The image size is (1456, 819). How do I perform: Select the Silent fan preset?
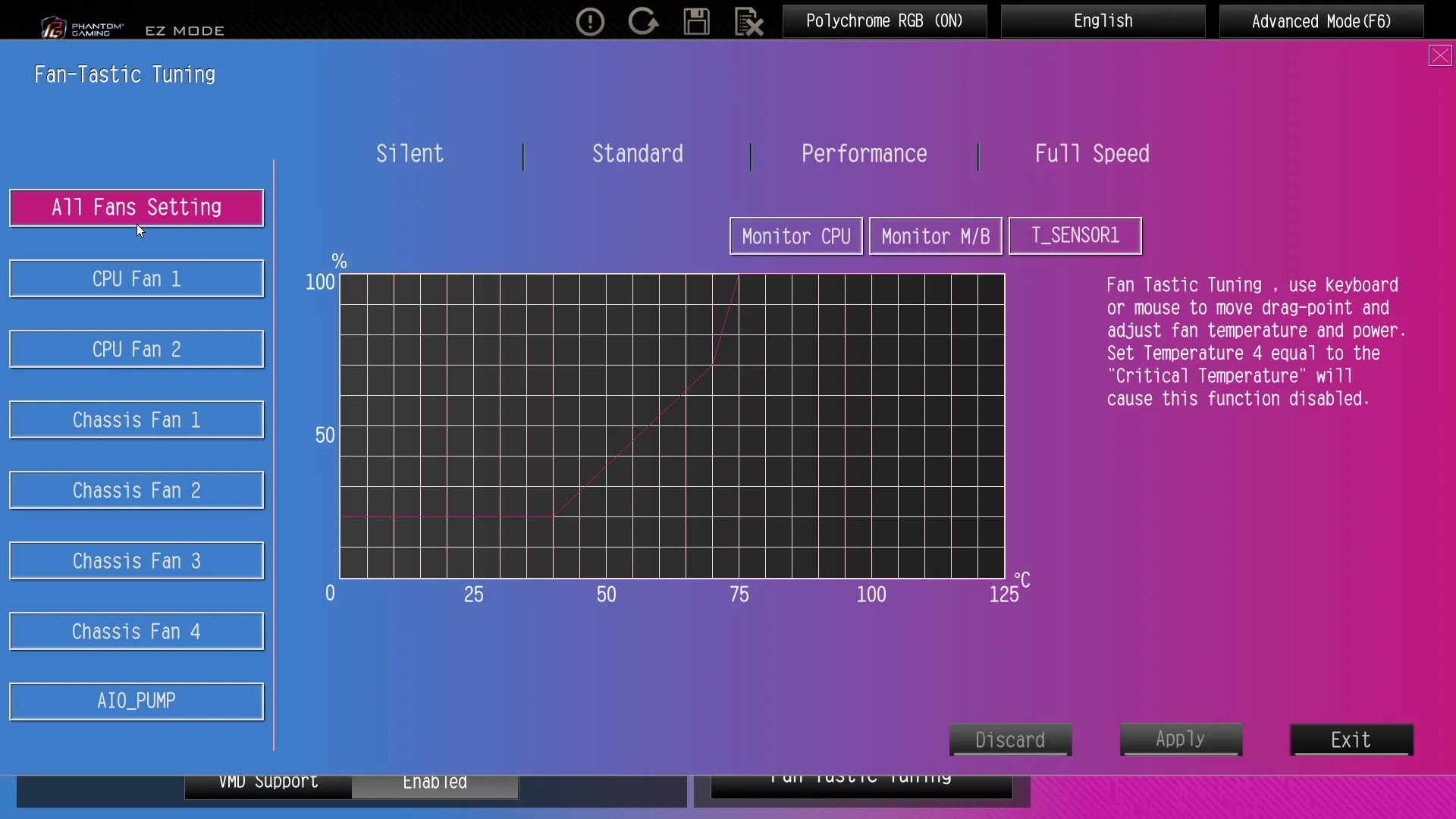[x=409, y=154]
